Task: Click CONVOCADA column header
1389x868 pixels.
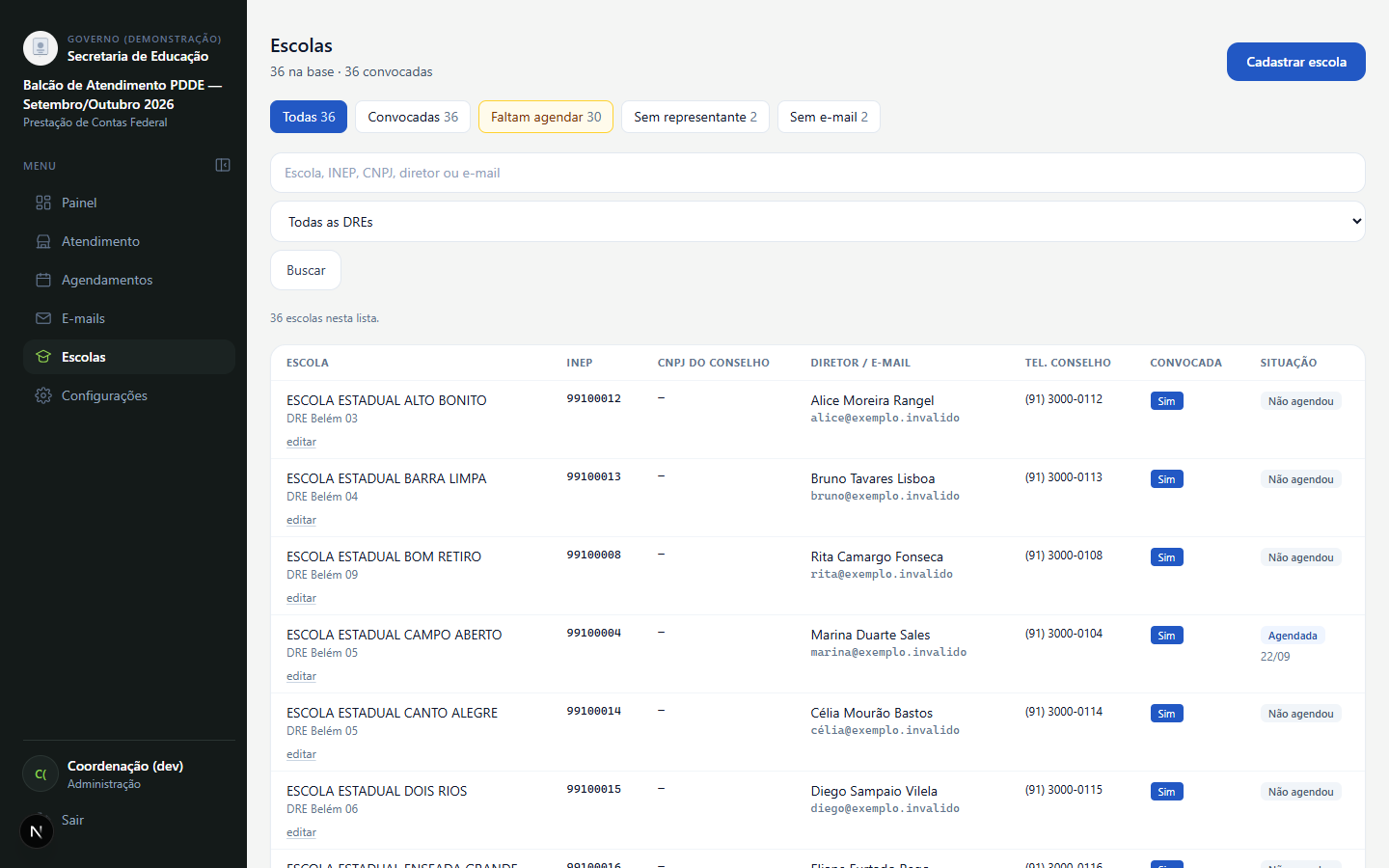Action: [x=1185, y=363]
